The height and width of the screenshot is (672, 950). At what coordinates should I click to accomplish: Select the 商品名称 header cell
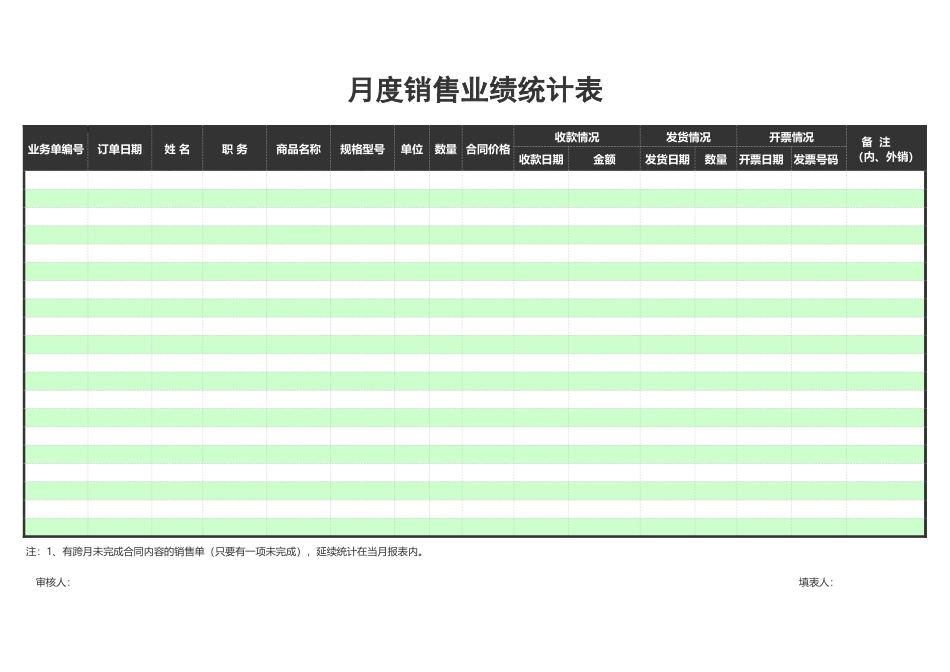tap(298, 148)
